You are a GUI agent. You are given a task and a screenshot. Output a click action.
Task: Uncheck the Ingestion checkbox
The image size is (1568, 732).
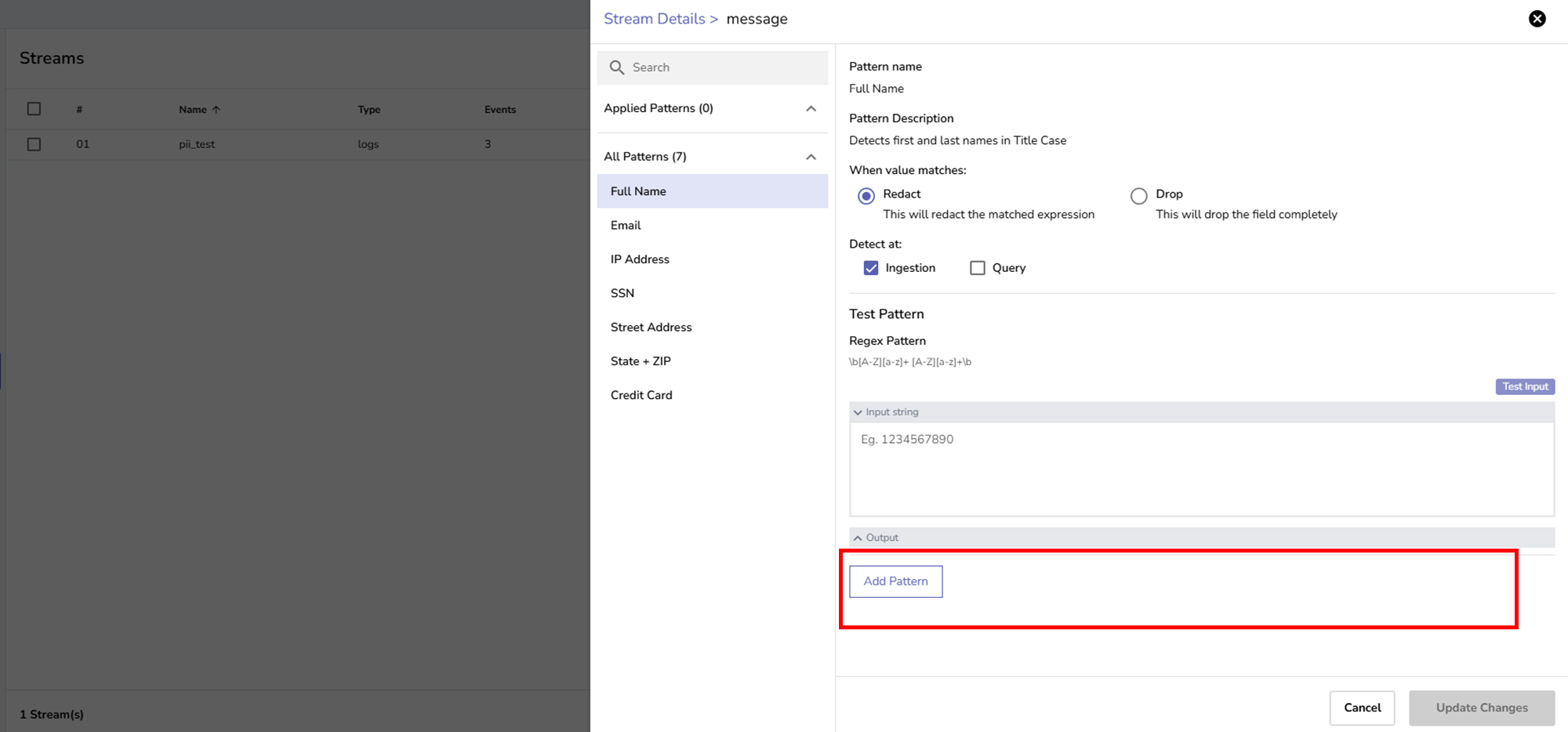tap(871, 268)
